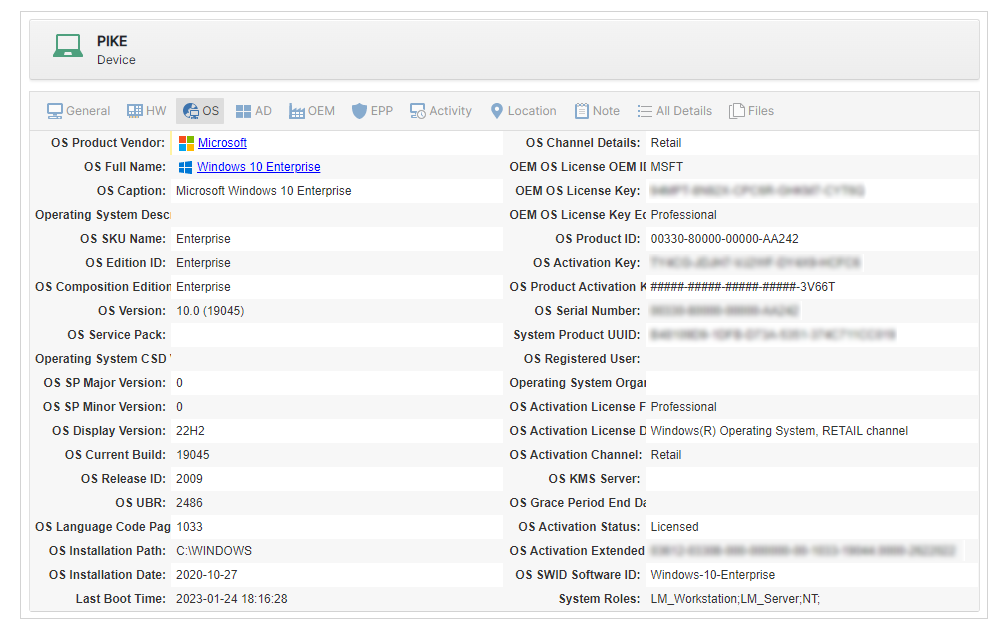Click the OS KMS Server label
The height and width of the screenshot is (625, 1004).
594,479
